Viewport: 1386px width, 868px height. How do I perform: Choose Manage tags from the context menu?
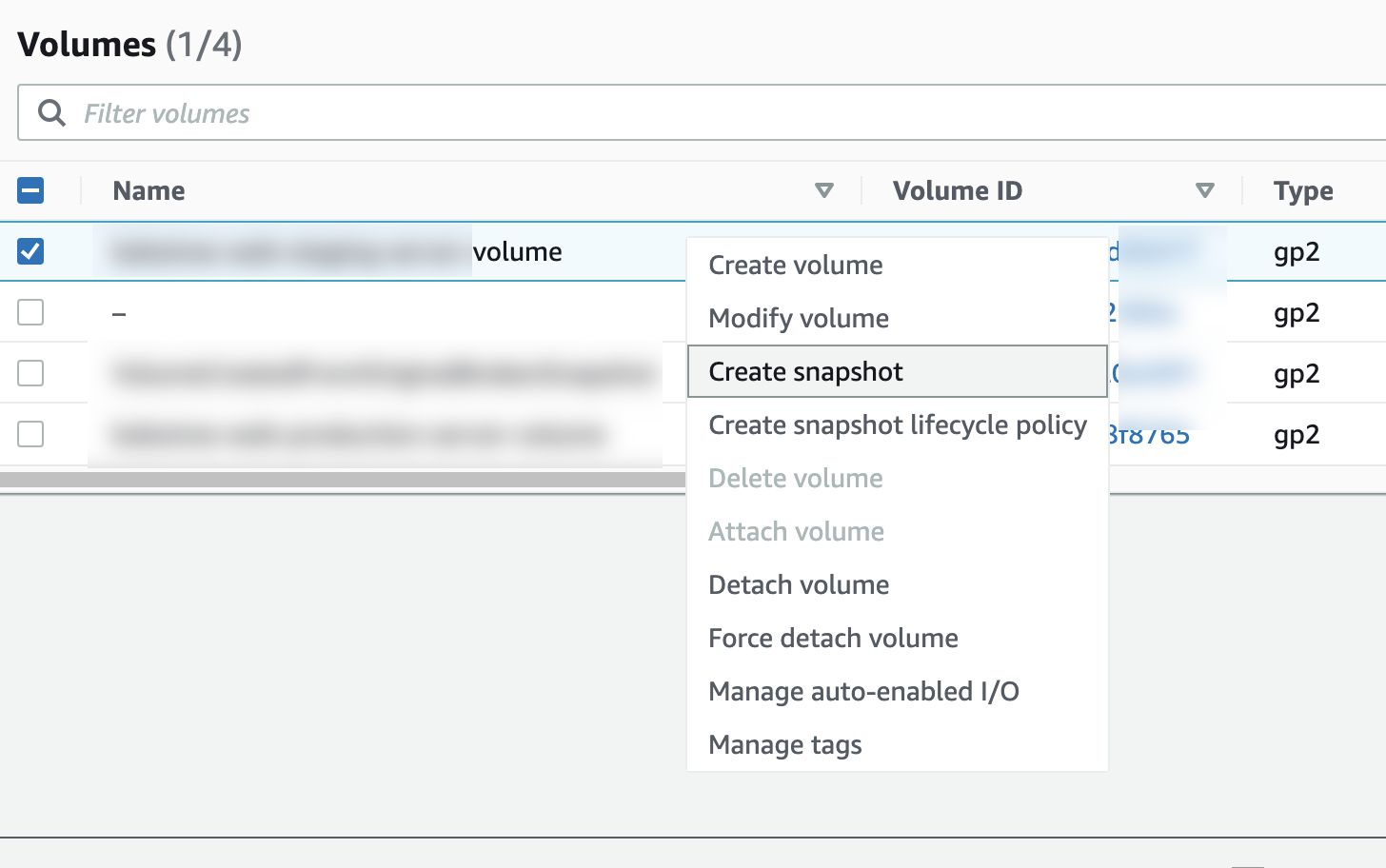click(x=784, y=744)
